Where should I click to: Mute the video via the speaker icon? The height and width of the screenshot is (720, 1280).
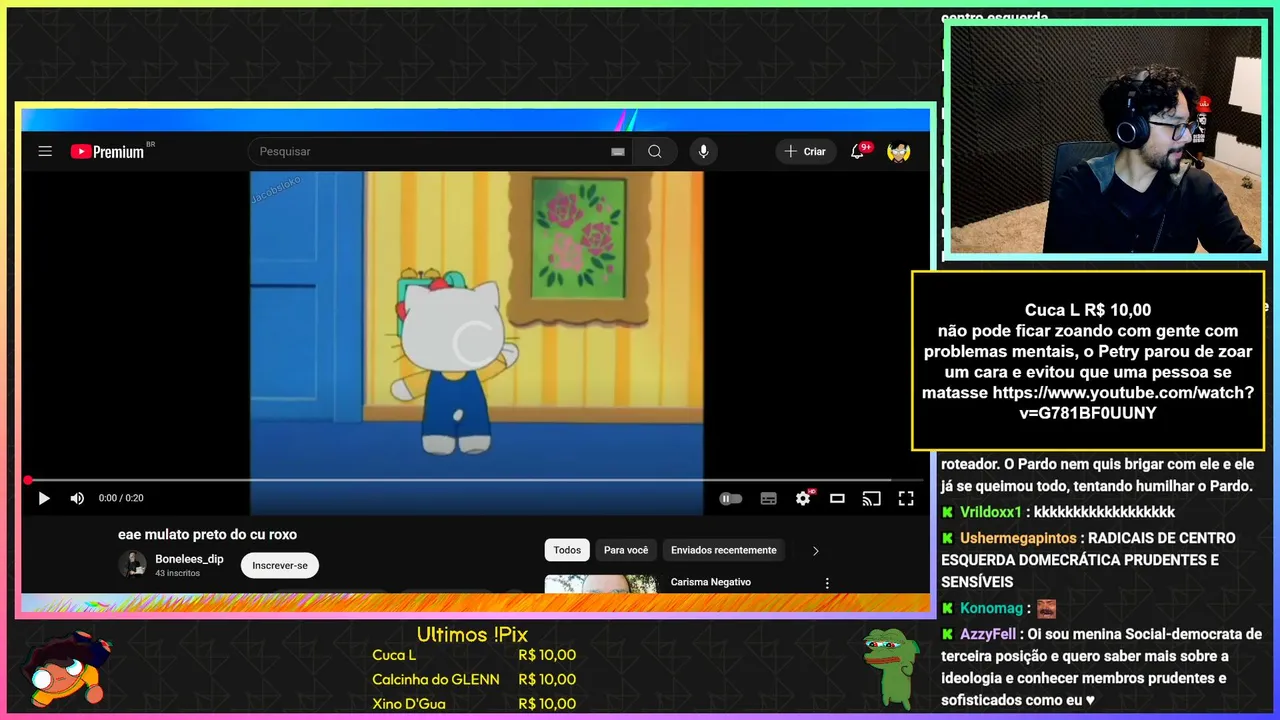(x=77, y=498)
